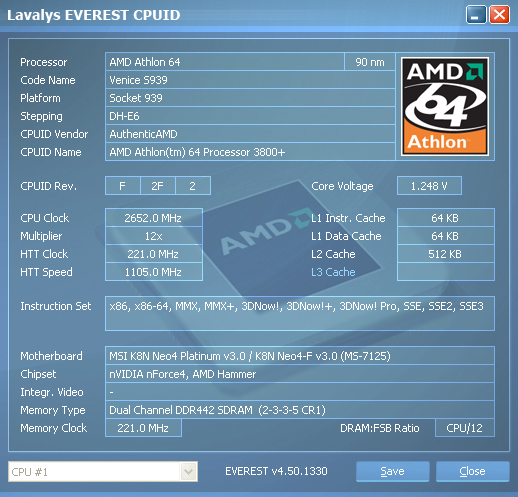Open the CPU #1 selector dropdown
Screen dimensions: 518x497
point(103,472)
